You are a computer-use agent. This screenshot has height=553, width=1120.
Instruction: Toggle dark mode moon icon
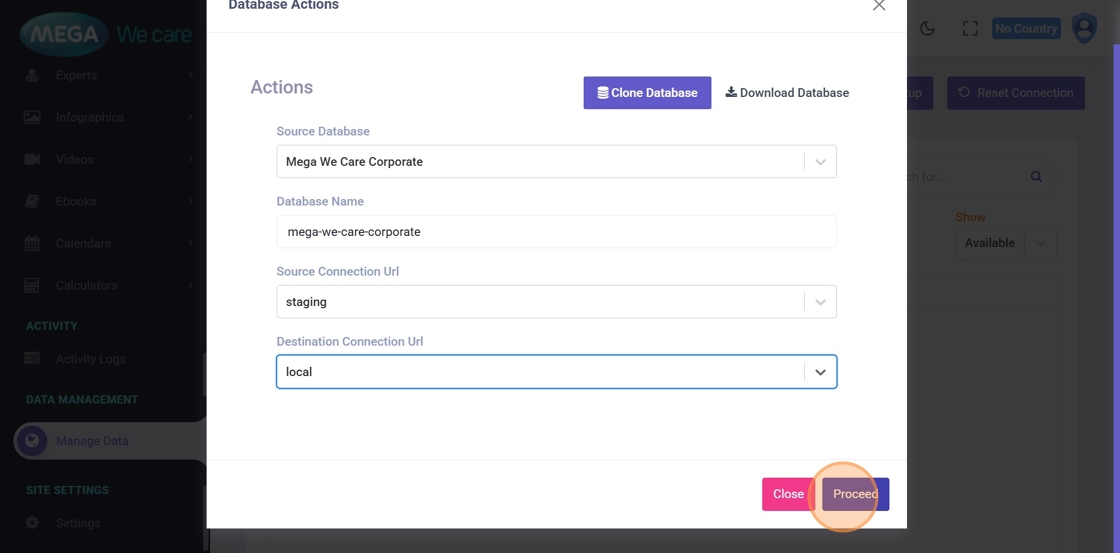click(x=927, y=29)
